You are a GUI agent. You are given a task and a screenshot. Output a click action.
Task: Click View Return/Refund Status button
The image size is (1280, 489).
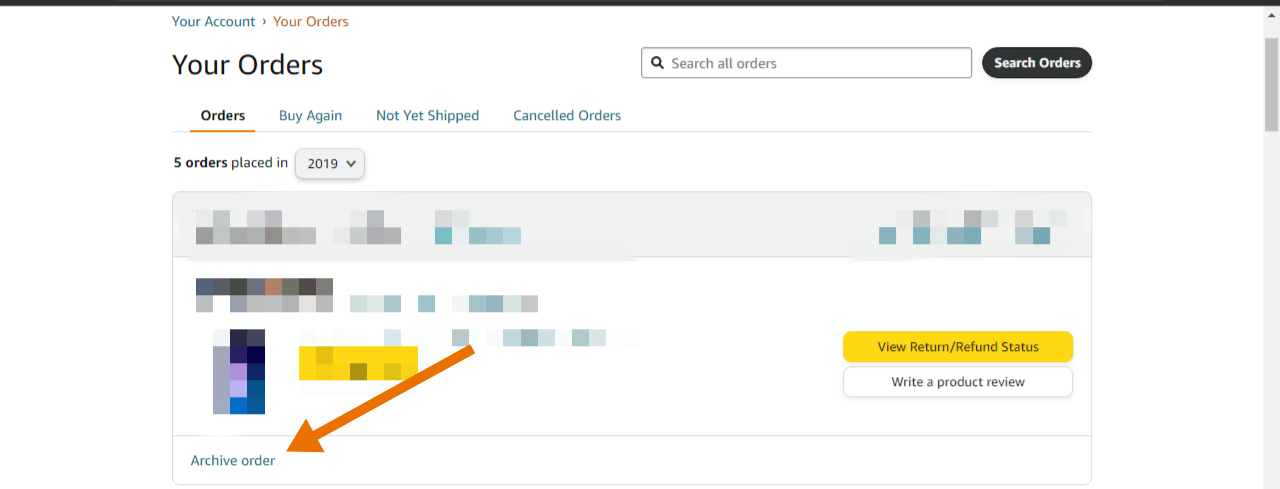tap(958, 347)
